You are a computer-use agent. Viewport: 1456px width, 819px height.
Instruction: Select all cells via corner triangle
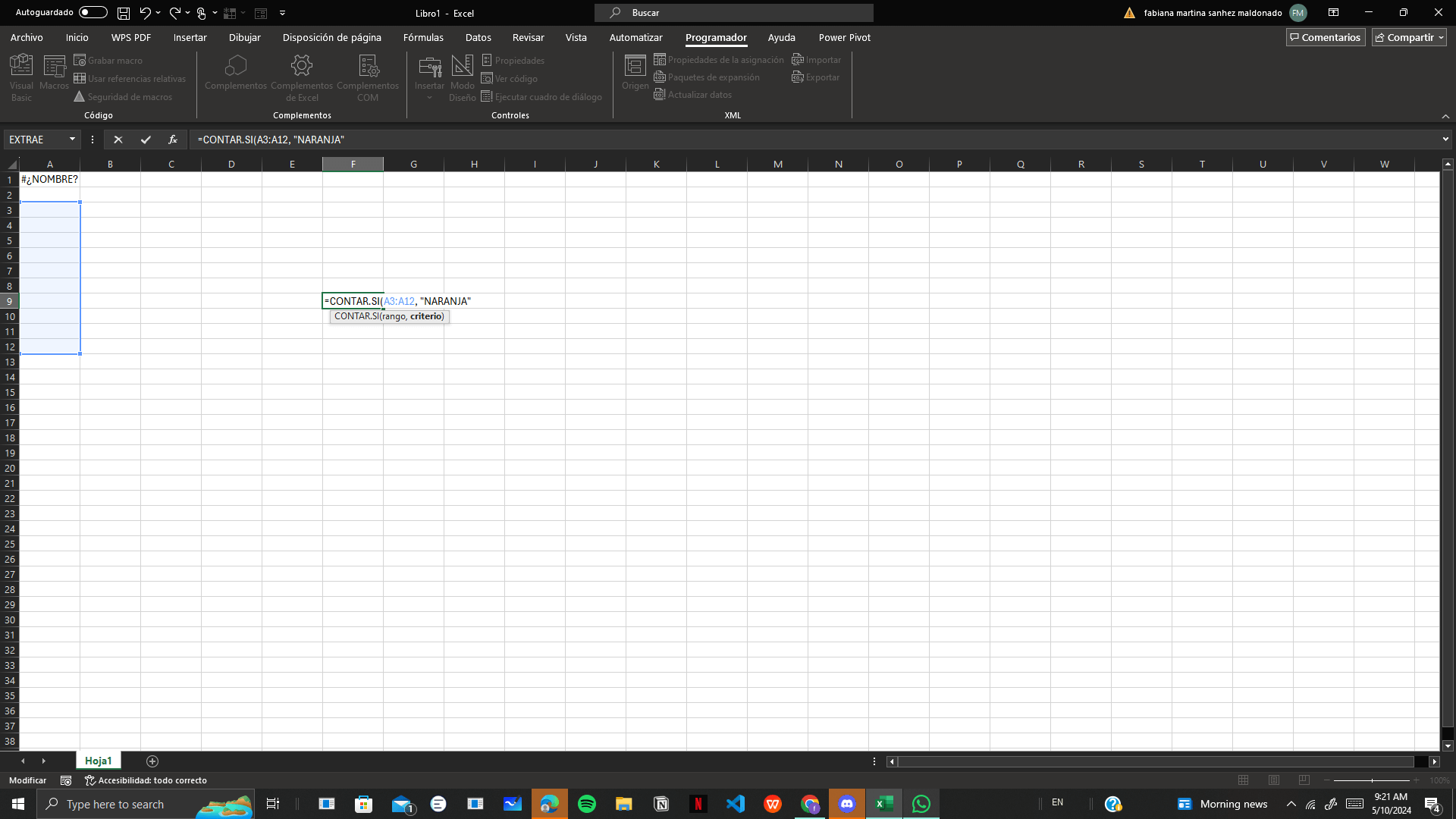click(11, 165)
